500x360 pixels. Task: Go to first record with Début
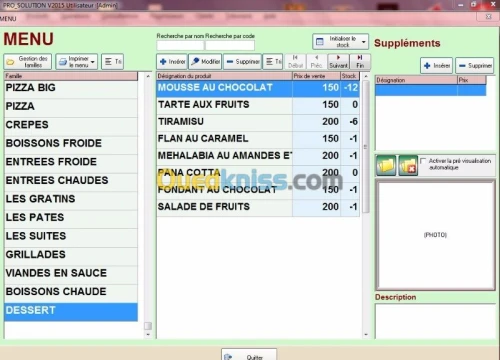(x=295, y=62)
